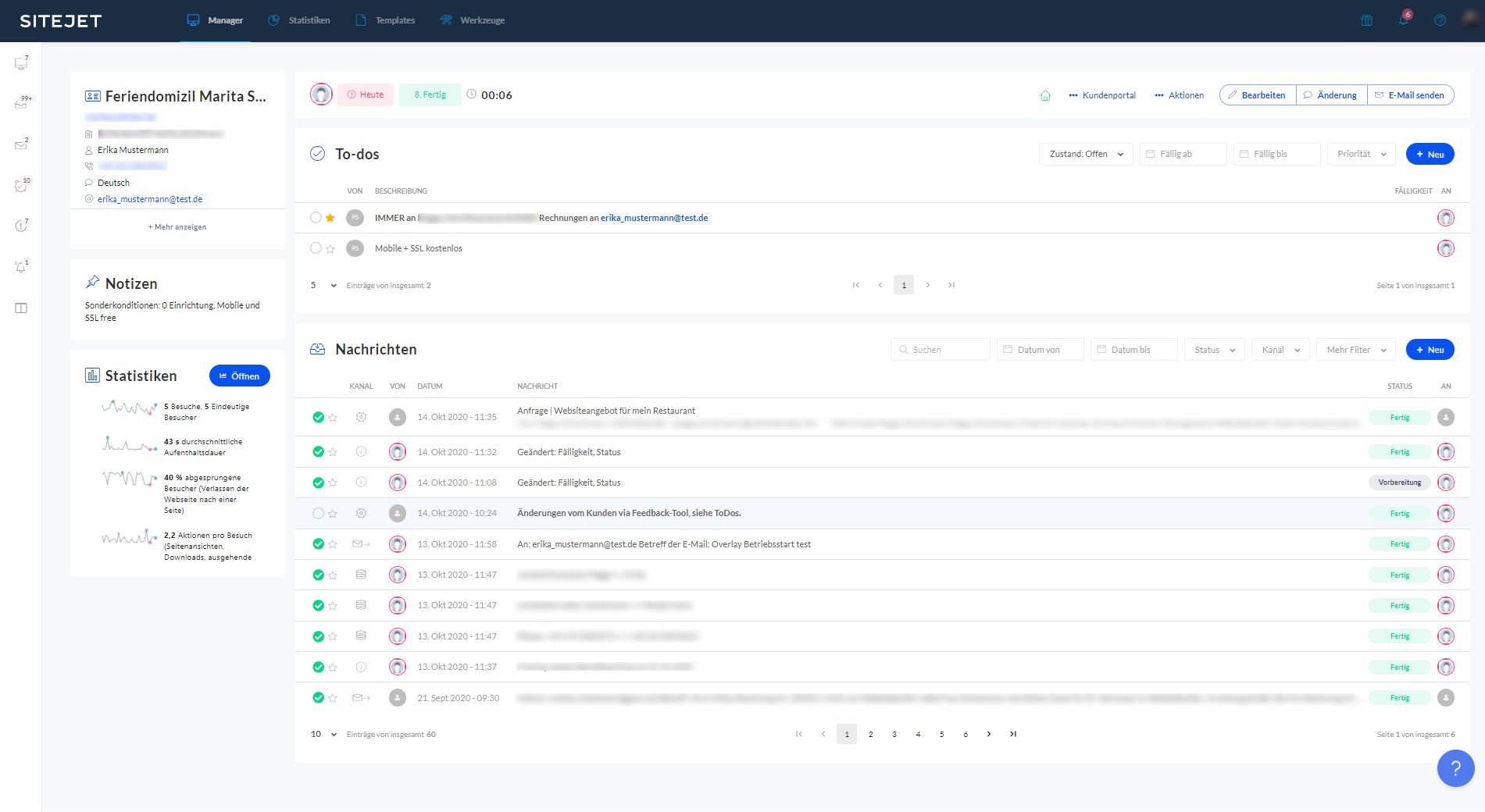The image size is (1485, 812).
Task: Click the gift icon in top bar
Action: (x=1366, y=20)
